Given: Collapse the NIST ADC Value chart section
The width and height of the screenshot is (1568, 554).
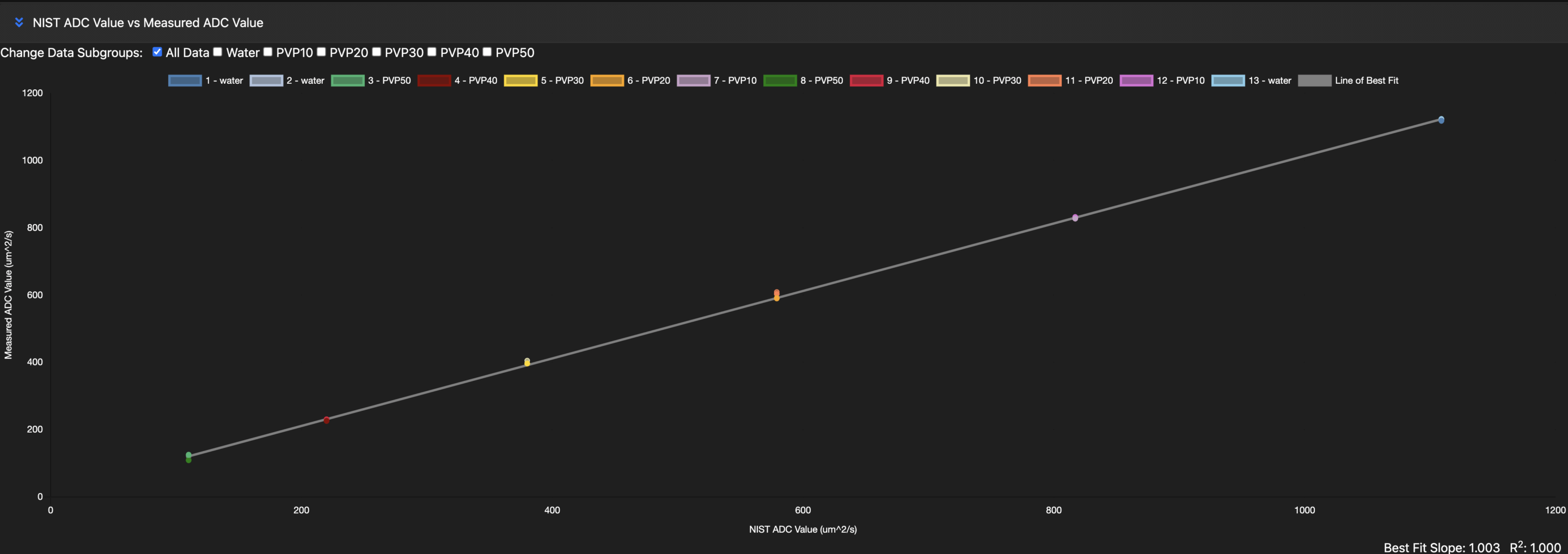Looking at the screenshot, I should [x=19, y=22].
